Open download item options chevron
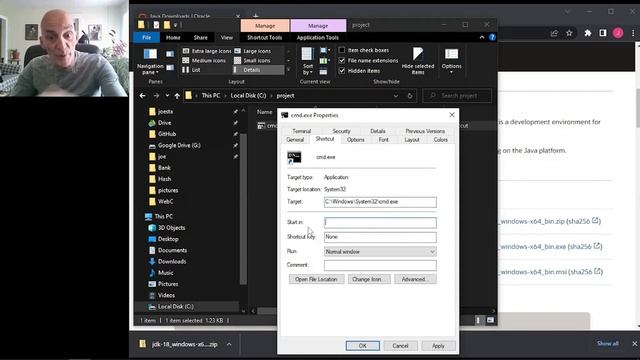The height and width of the screenshot is (360, 640). tap(229, 344)
